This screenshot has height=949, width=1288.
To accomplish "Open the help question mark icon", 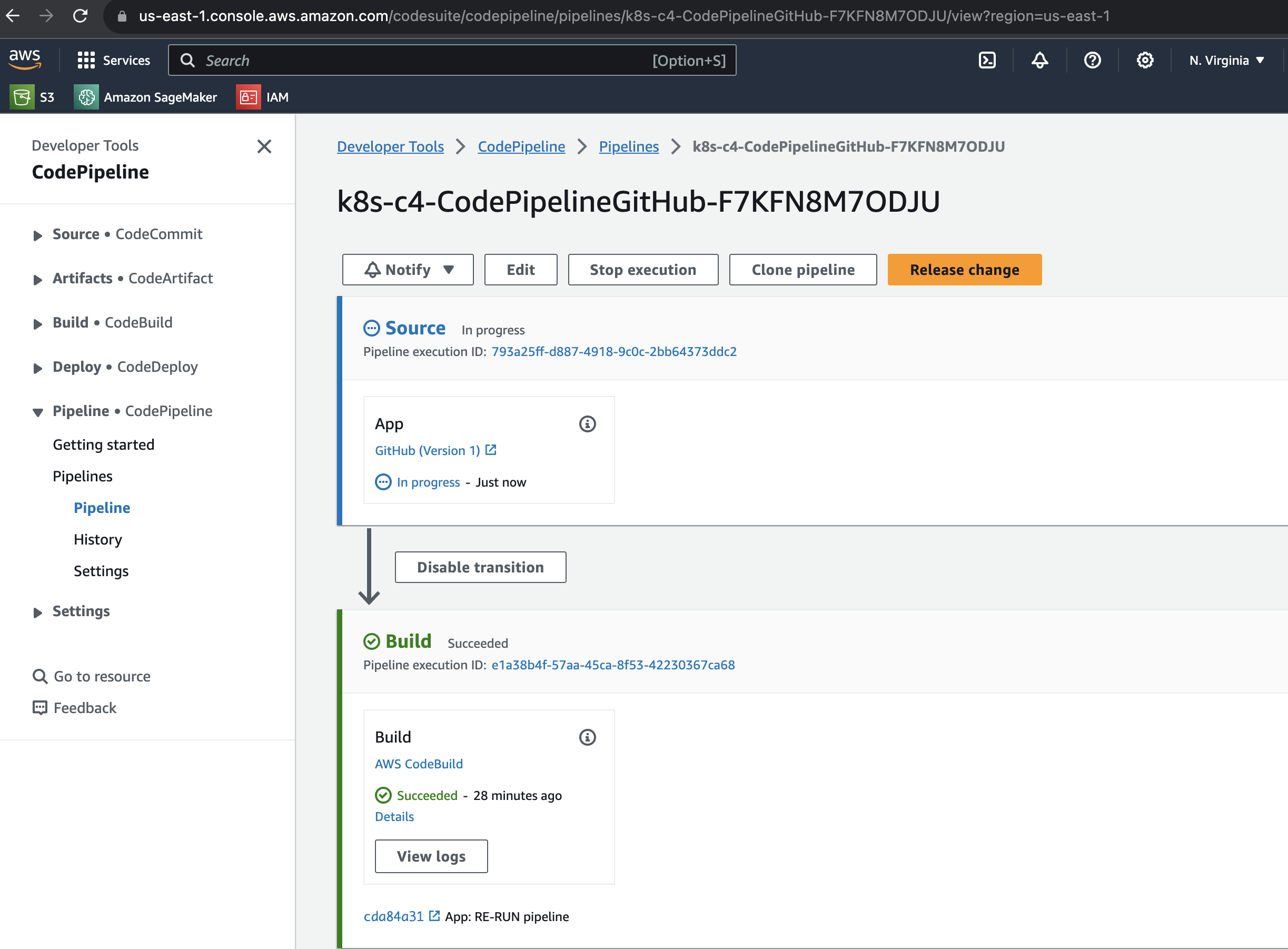I will [x=1092, y=61].
